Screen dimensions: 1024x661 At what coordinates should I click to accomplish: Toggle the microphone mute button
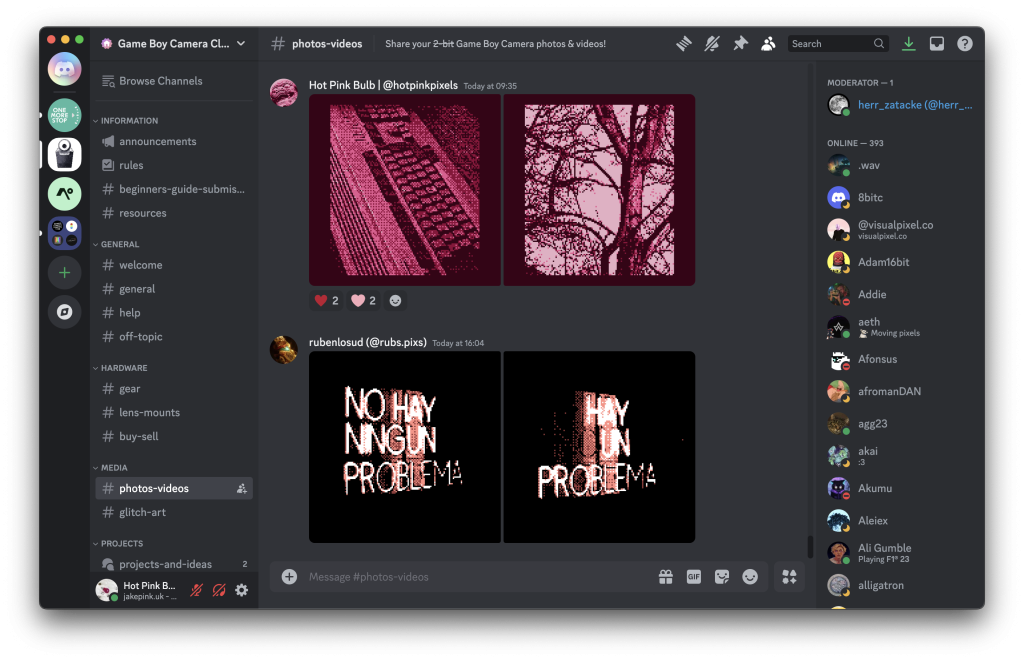tap(196, 591)
